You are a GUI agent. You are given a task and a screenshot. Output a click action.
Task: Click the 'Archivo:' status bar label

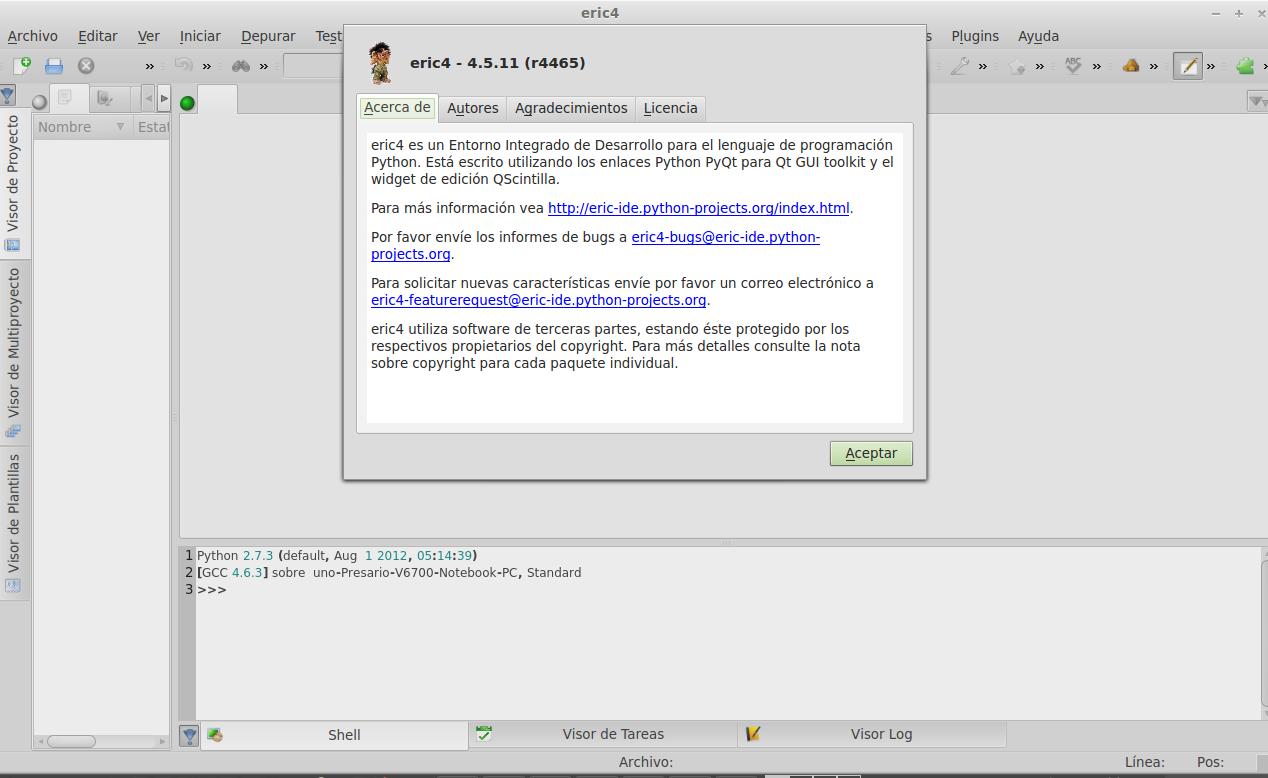click(x=646, y=762)
